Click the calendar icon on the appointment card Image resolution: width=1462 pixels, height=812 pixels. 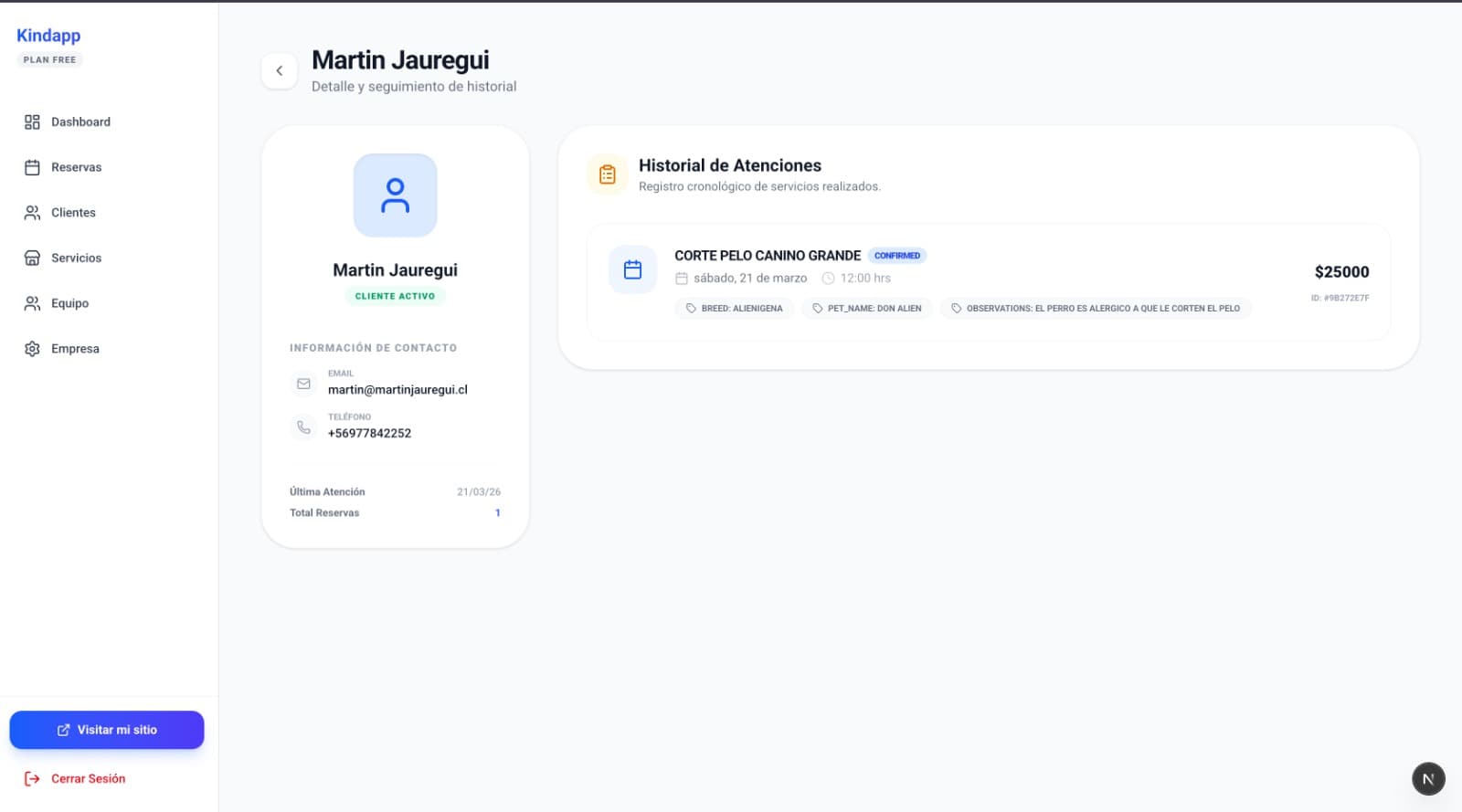632,269
